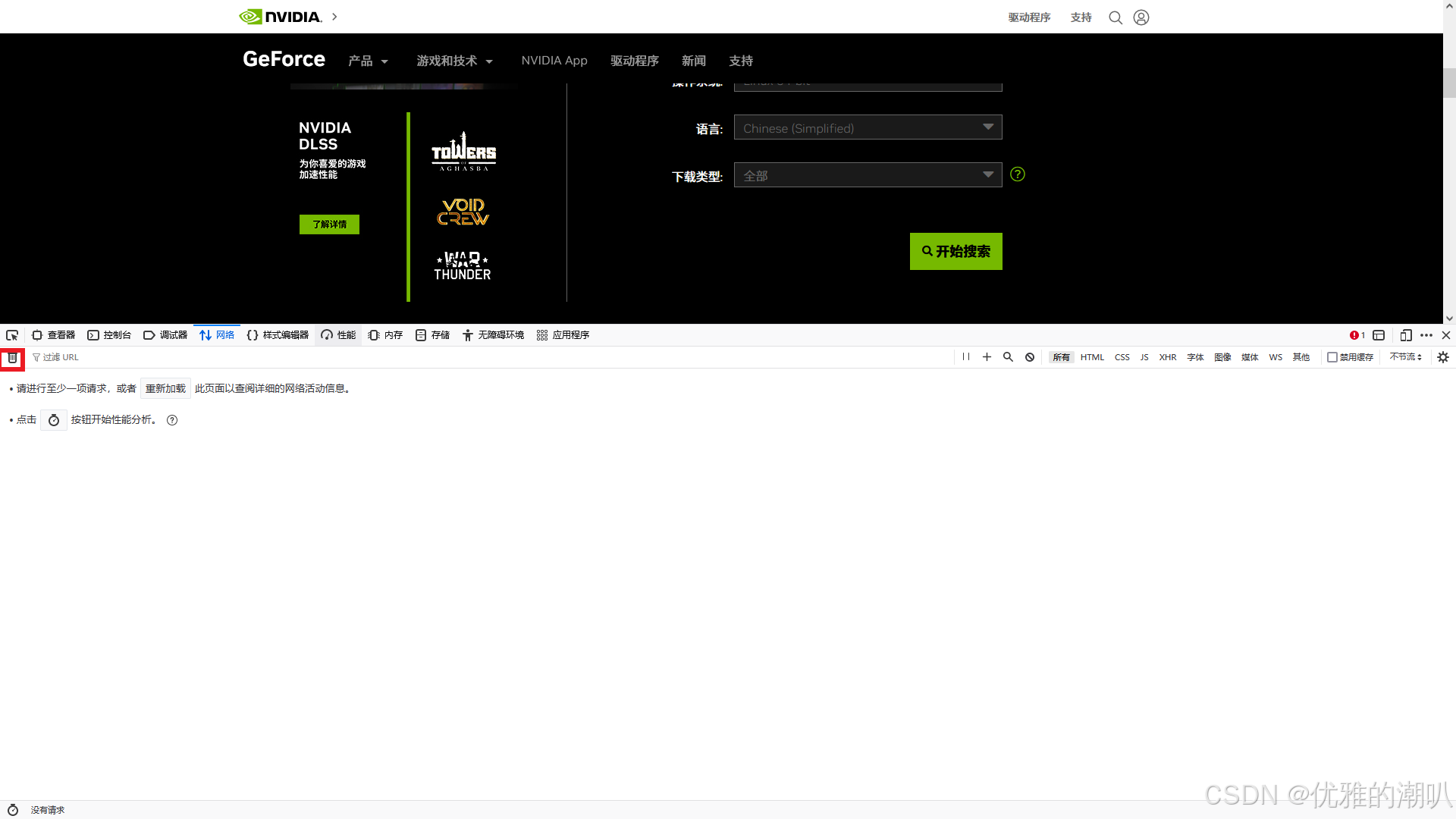Open the 不节流 throttling dropdown

[x=1405, y=357]
